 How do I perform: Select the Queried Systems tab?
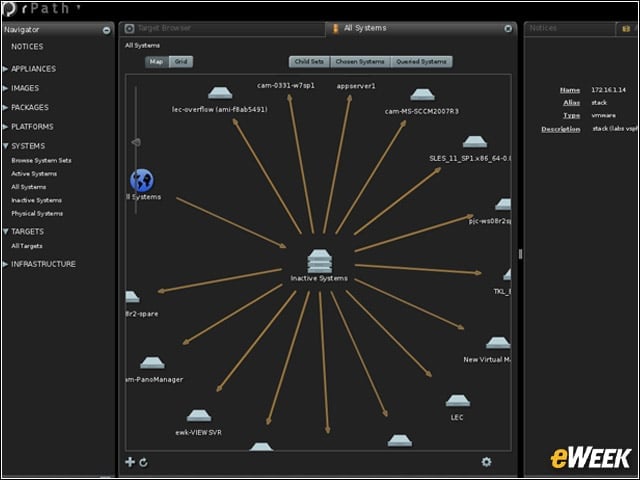[422, 62]
